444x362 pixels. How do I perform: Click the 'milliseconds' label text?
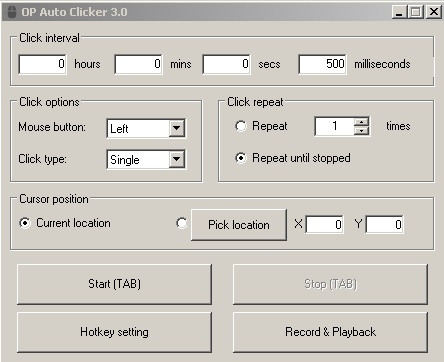tap(382, 64)
